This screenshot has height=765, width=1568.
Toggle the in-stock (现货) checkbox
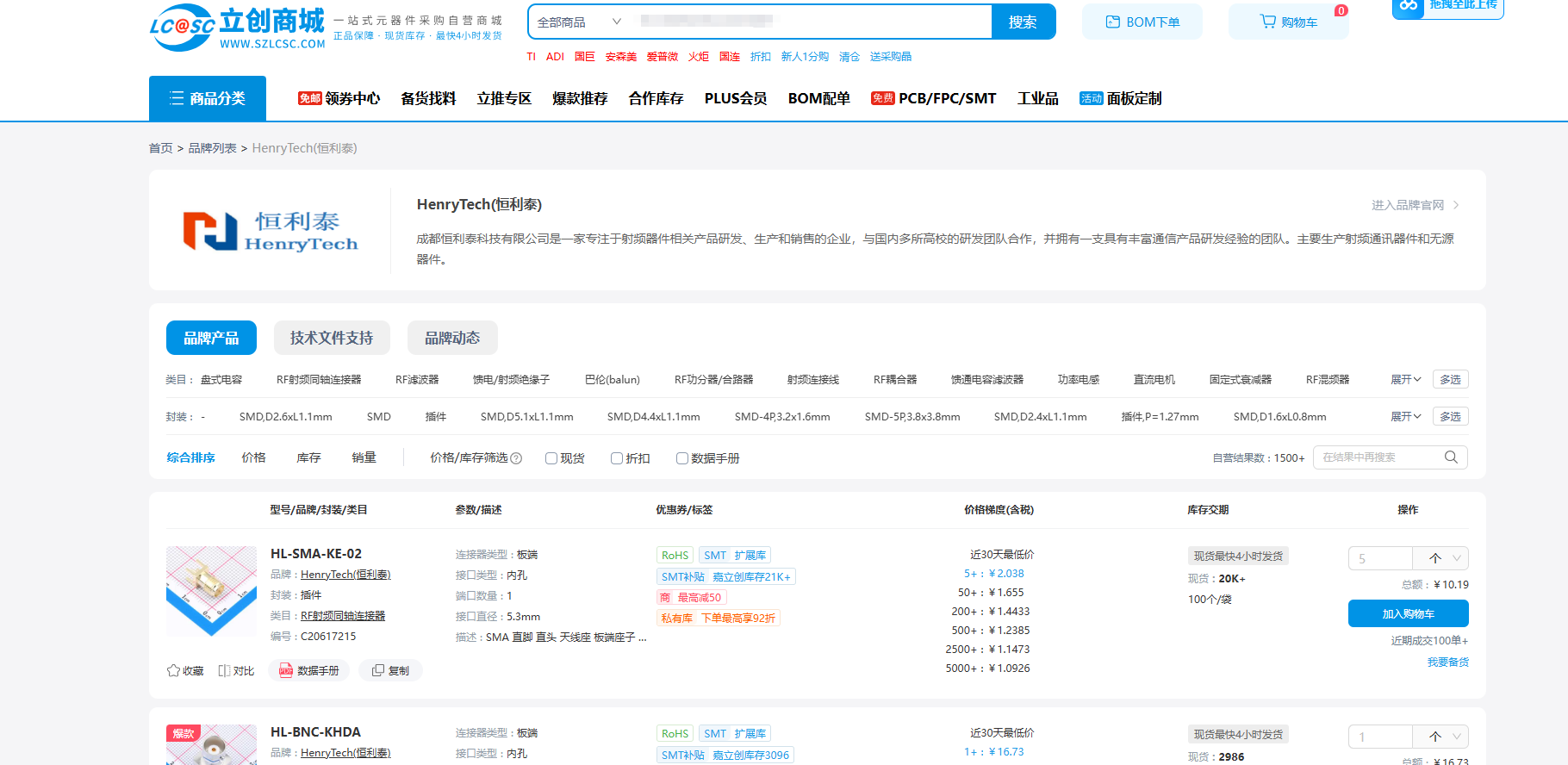tap(551, 458)
